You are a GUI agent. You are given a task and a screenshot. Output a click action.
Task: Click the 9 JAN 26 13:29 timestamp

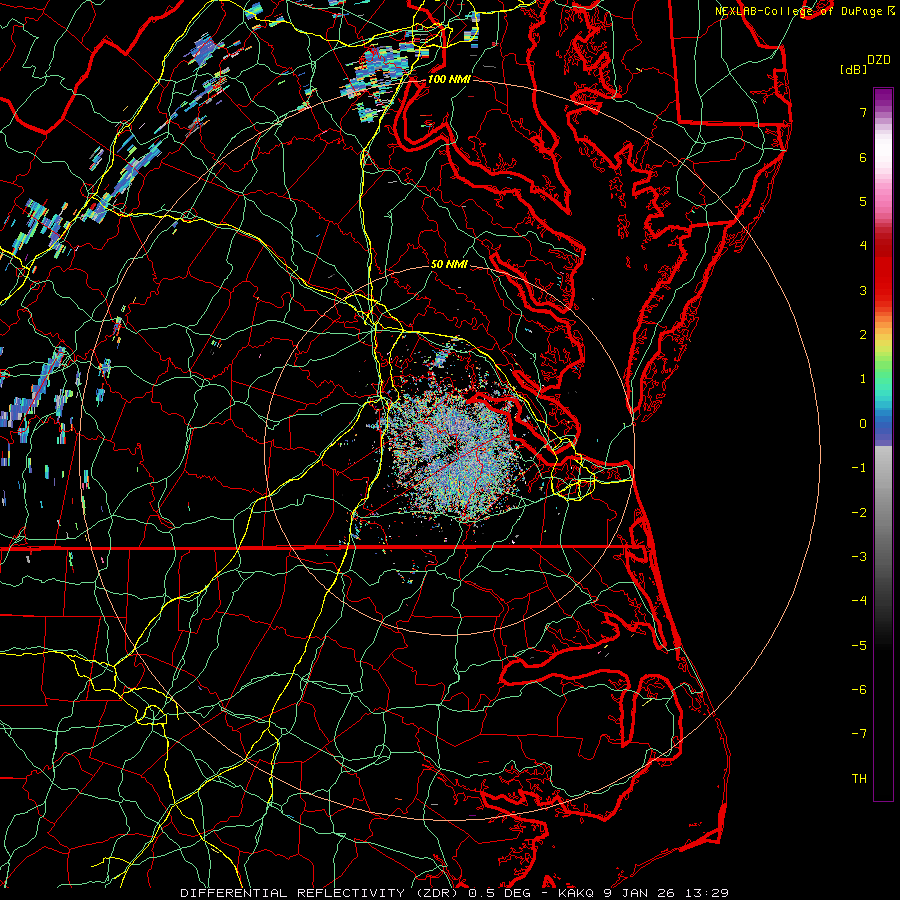pos(666,893)
